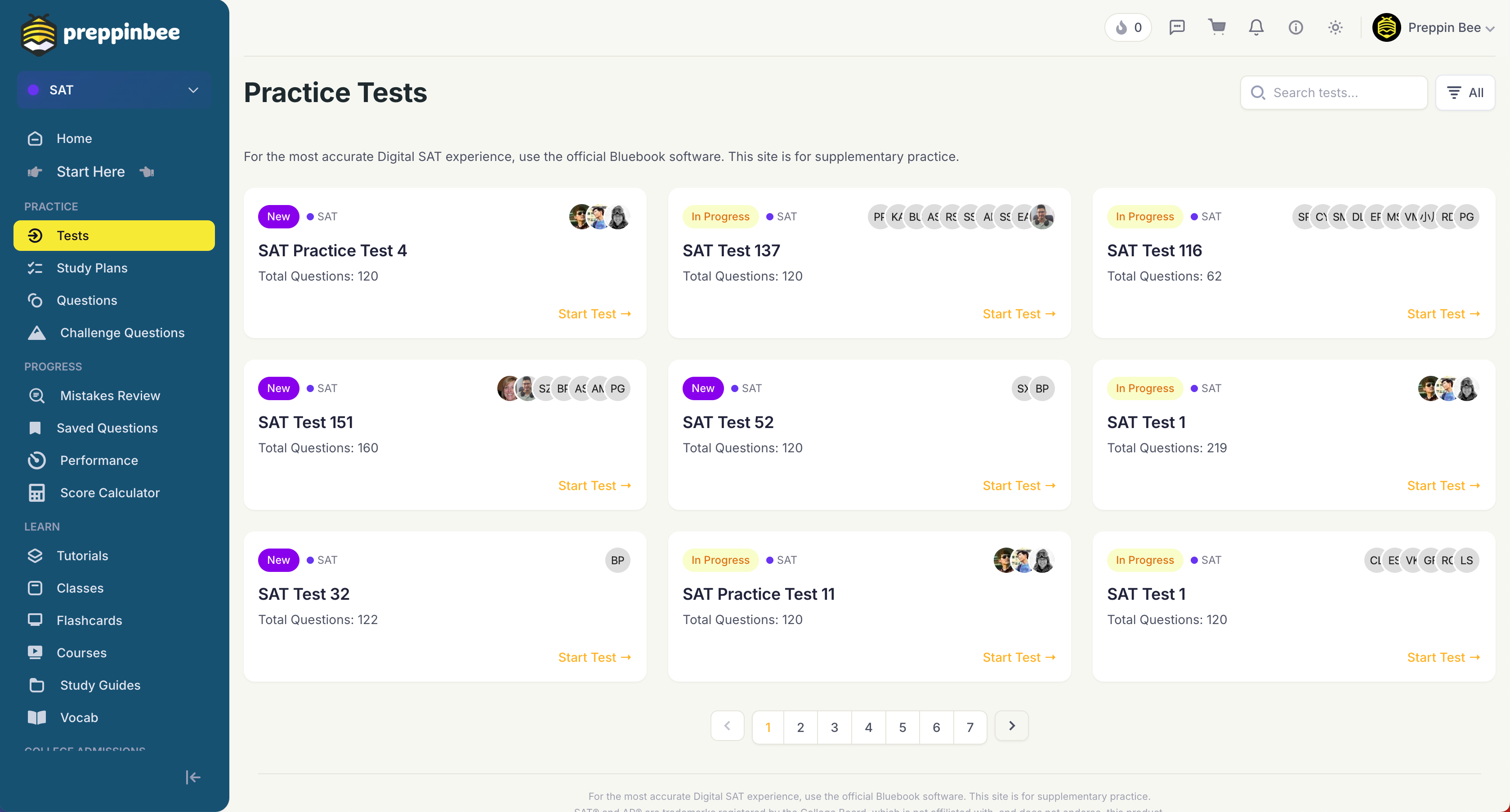This screenshot has width=1510, height=812.
Task: Click the Courses play icon
Action: 35,652
